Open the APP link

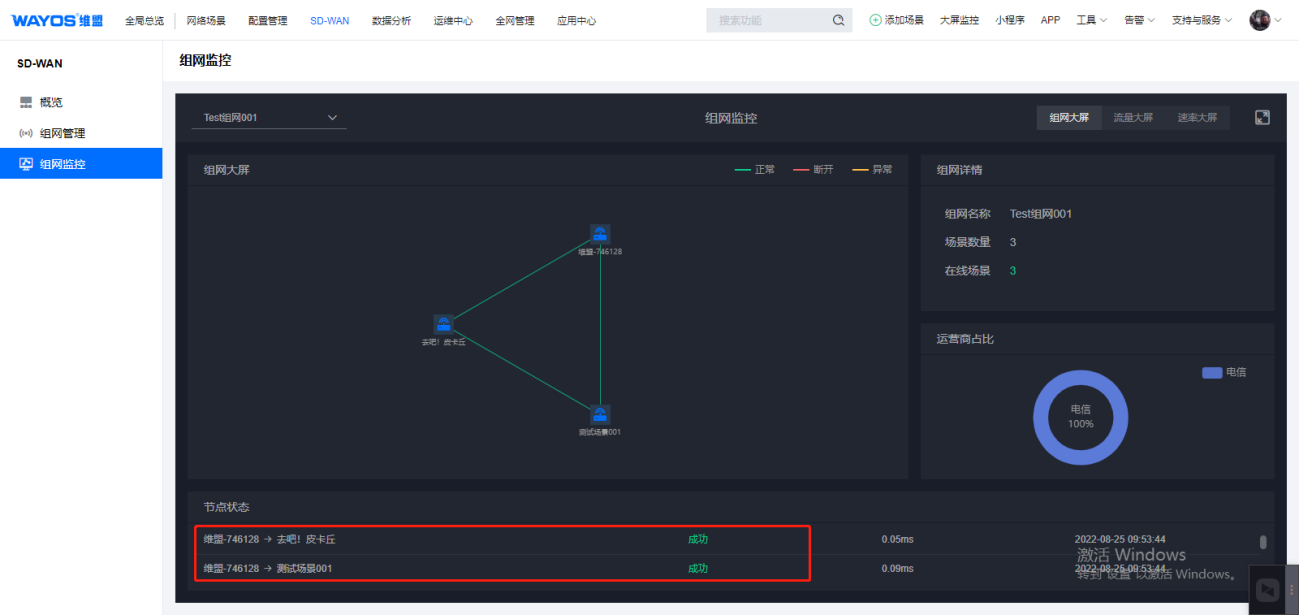click(x=1050, y=20)
